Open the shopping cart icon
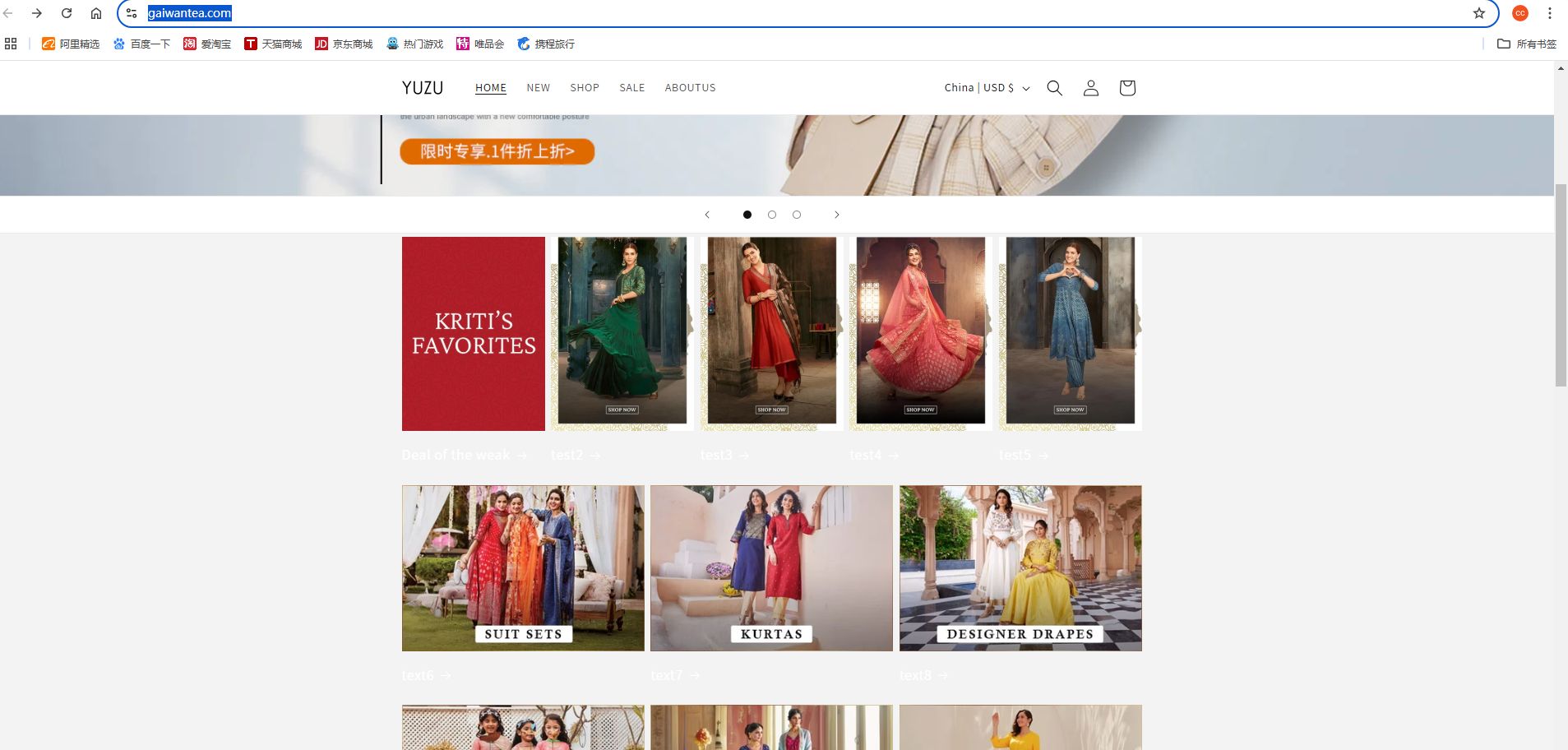 pyautogui.click(x=1127, y=88)
